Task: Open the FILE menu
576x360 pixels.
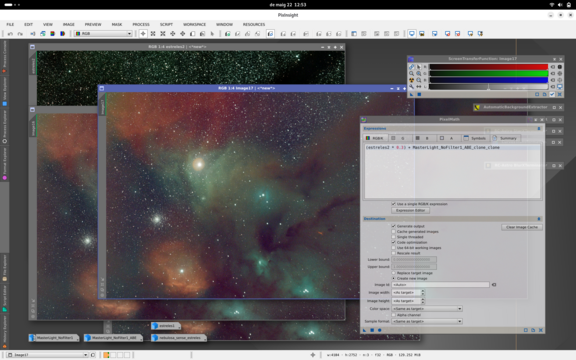Action: click(10, 25)
